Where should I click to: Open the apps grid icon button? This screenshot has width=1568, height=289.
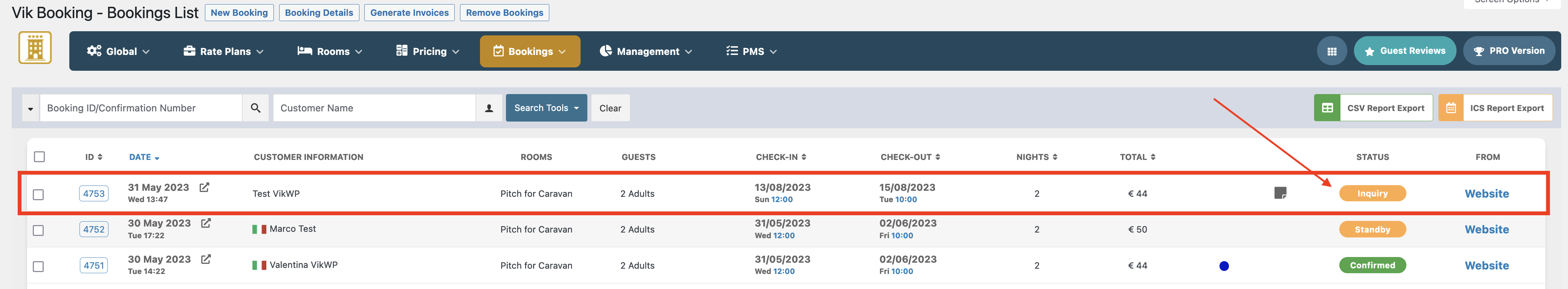(x=1332, y=51)
